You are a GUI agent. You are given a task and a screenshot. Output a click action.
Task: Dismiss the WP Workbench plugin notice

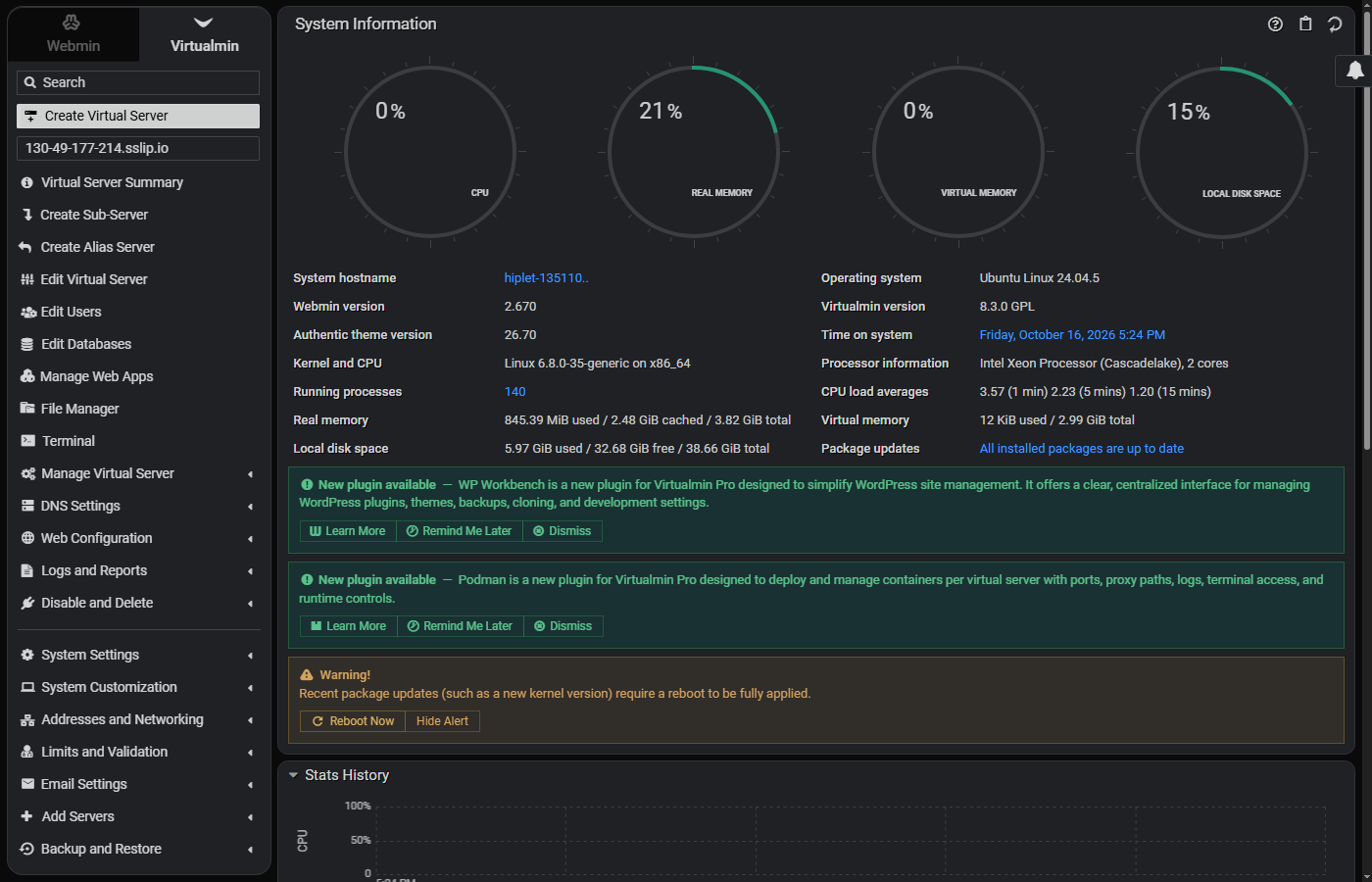563,531
